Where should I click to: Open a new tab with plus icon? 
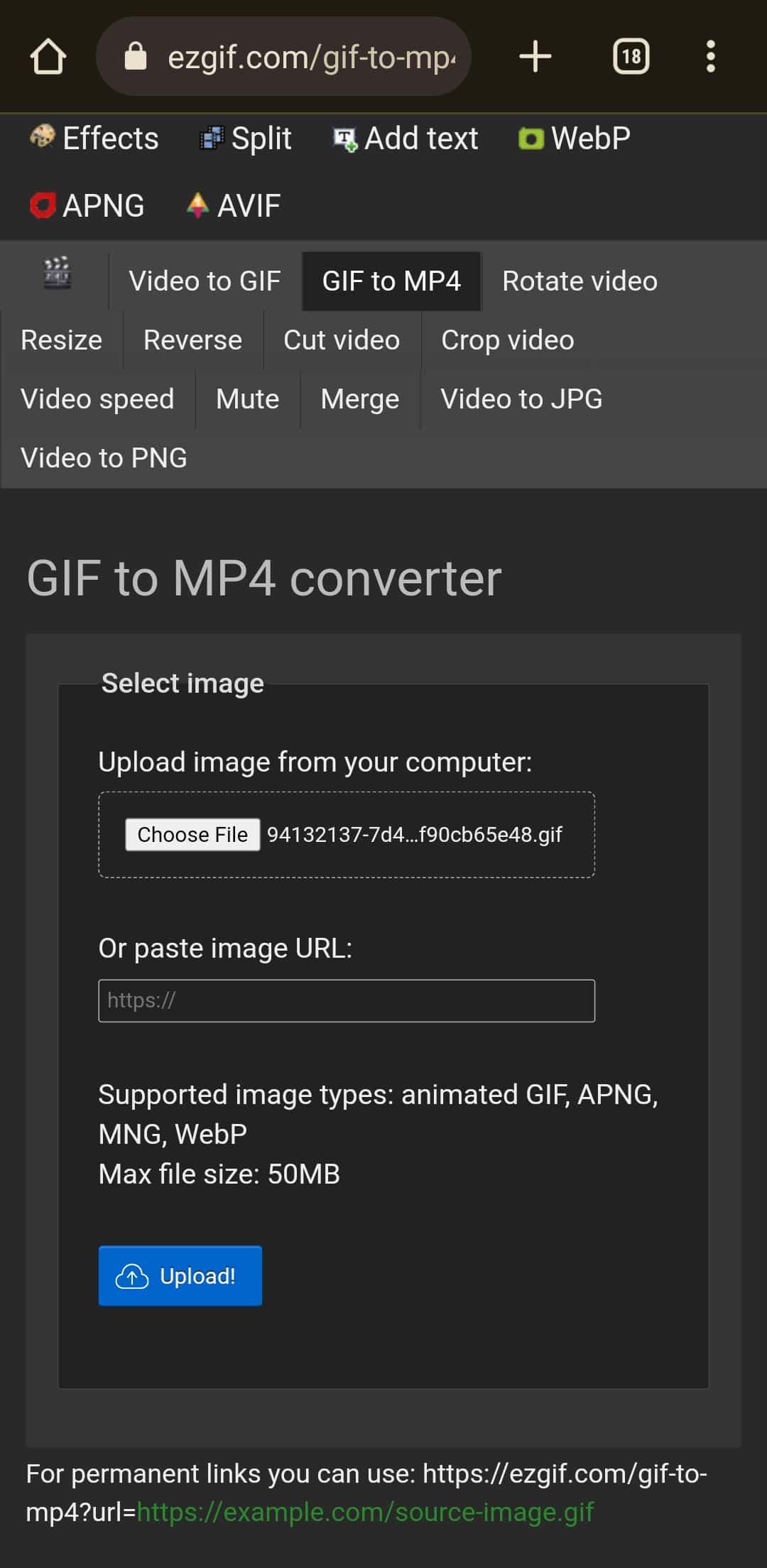tap(535, 57)
